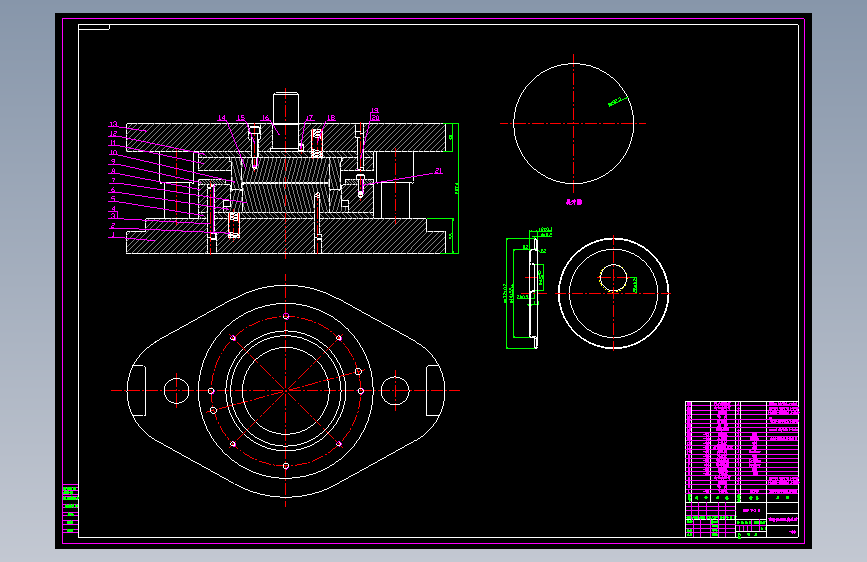Pick the left clamping slot of die base

[x=137, y=391]
